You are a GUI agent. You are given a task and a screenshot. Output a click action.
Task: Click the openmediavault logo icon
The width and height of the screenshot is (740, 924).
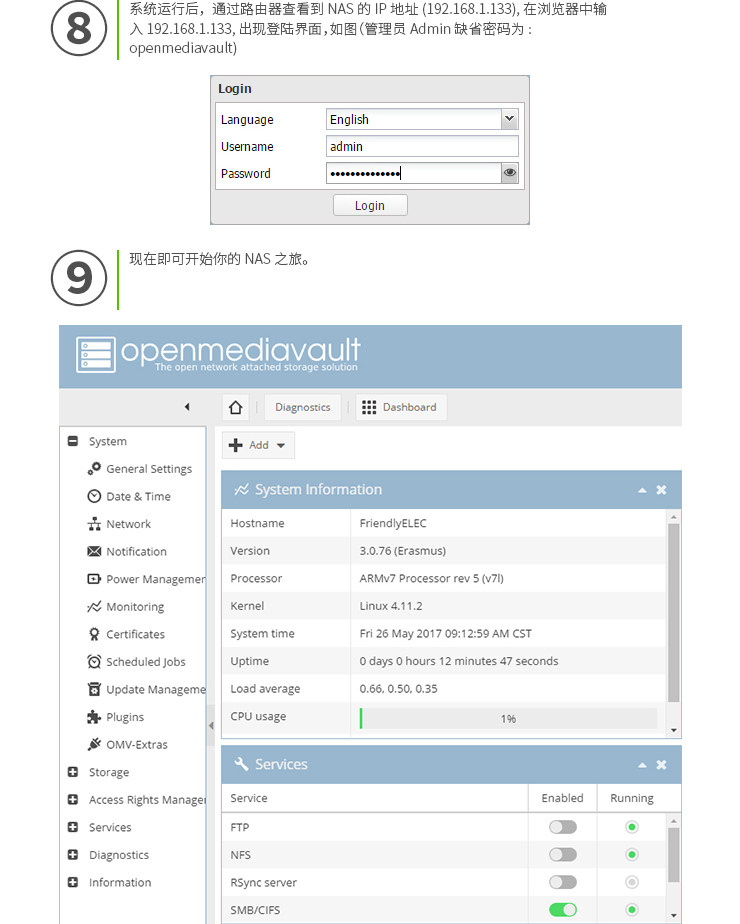(96, 355)
